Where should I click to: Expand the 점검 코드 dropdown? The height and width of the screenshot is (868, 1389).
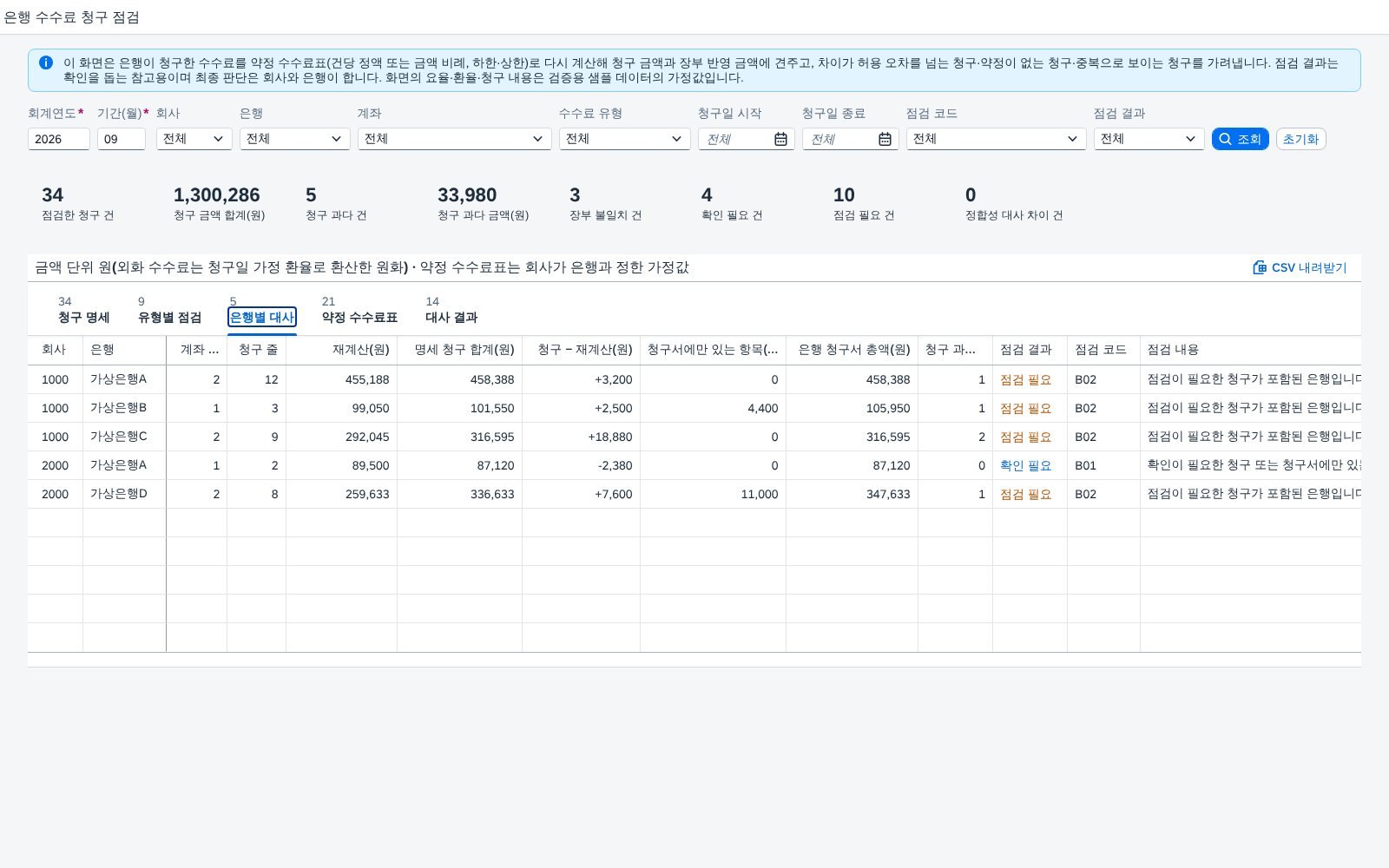pyautogui.click(x=997, y=139)
